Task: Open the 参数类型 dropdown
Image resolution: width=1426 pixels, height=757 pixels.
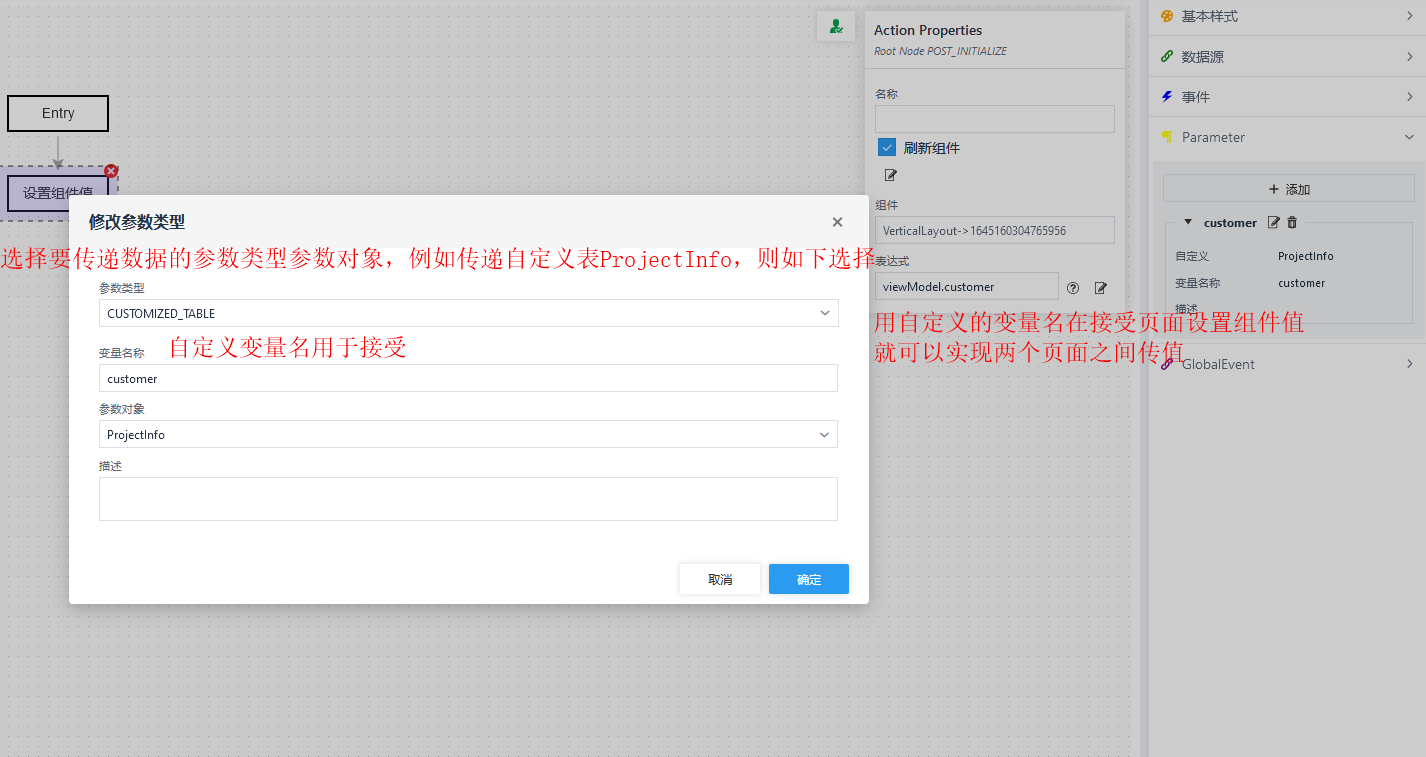Action: pos(468,313)
